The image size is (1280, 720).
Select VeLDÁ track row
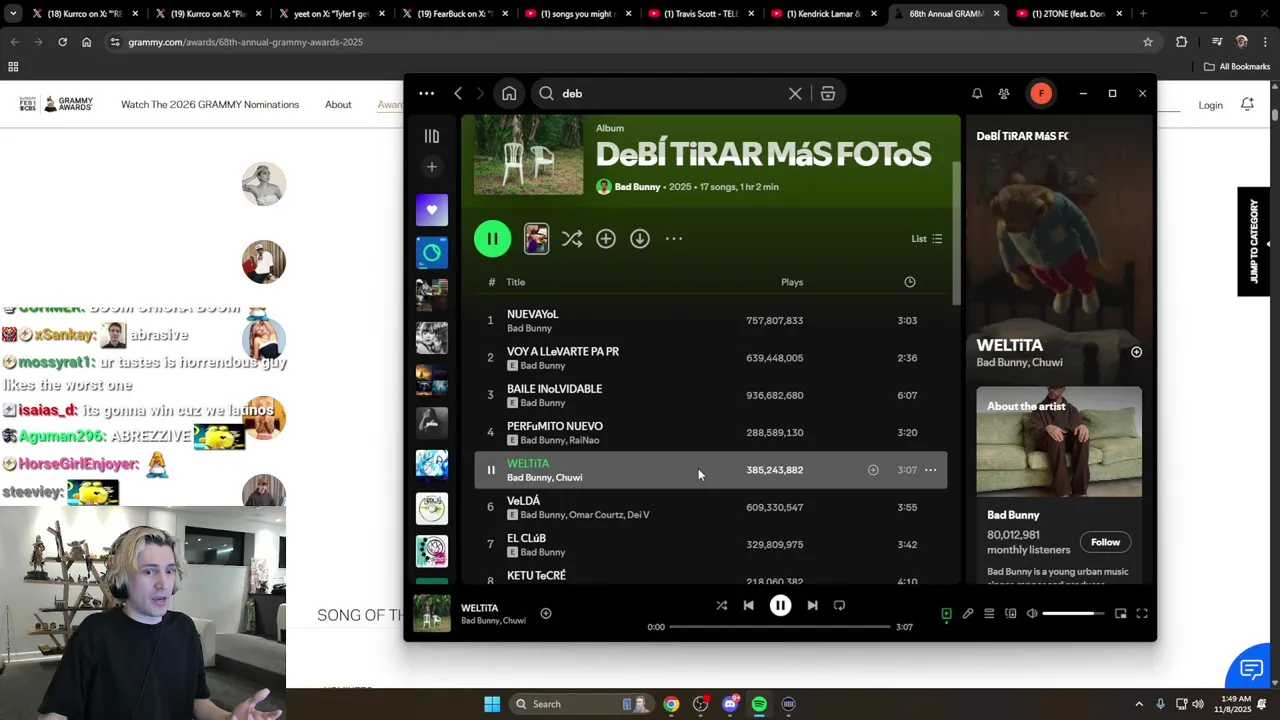[x=710, y=507]
